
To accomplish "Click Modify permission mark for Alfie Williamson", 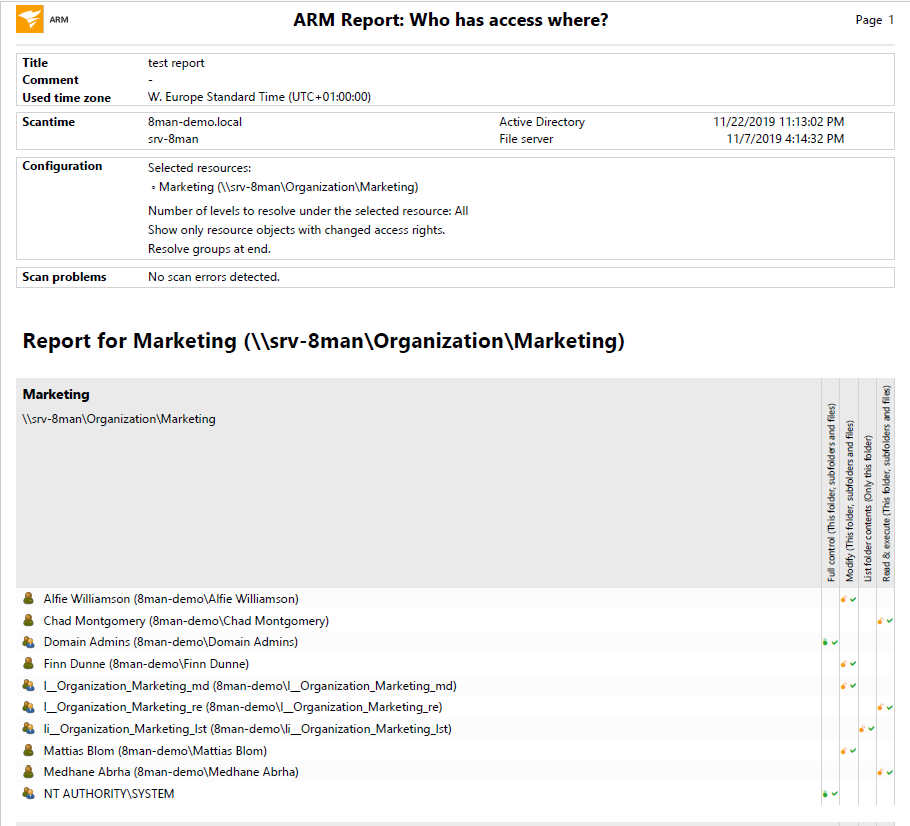I will pyautogui.click(x=848, y=599).
